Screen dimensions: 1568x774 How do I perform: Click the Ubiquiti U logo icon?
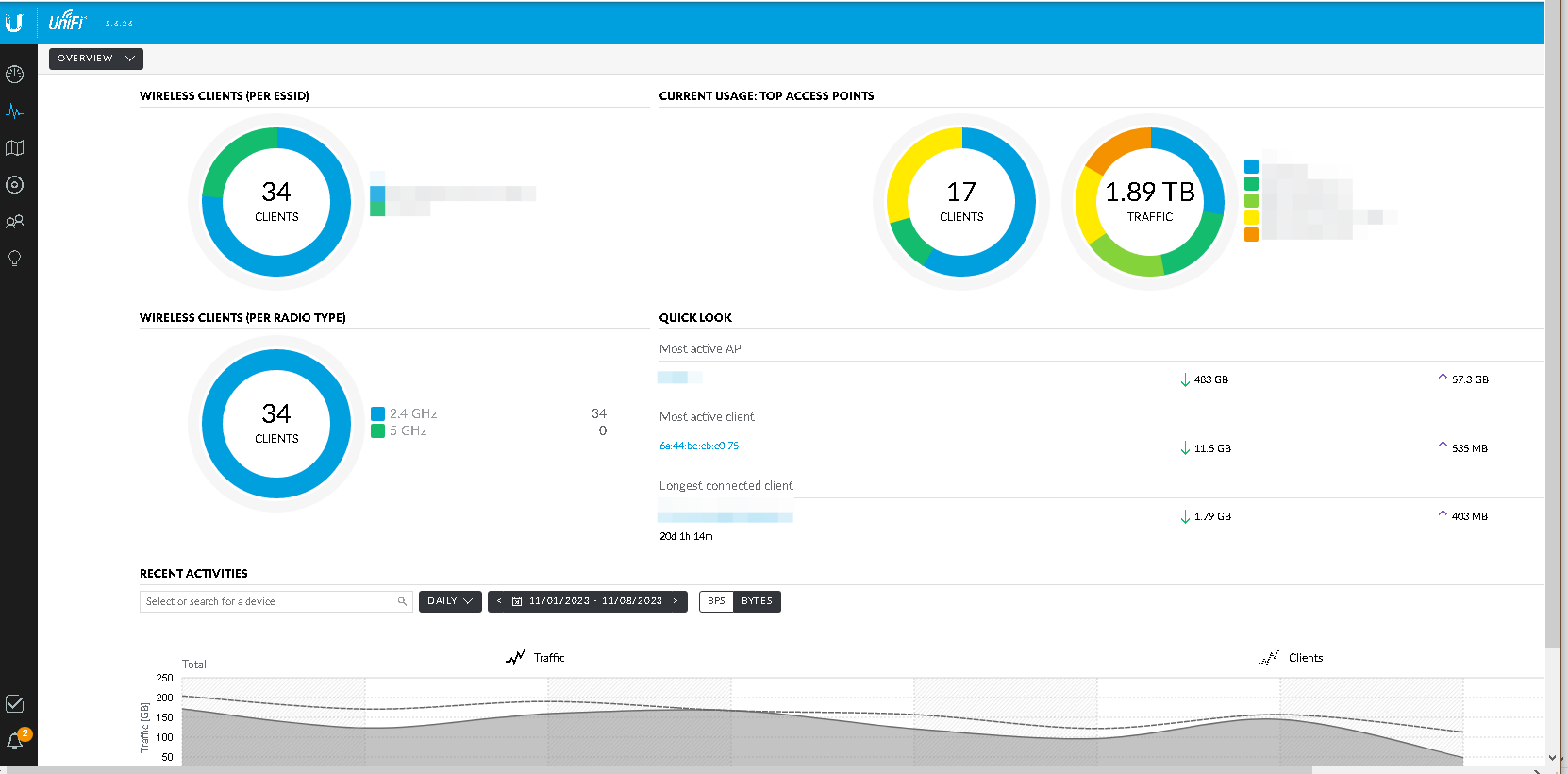13,23
